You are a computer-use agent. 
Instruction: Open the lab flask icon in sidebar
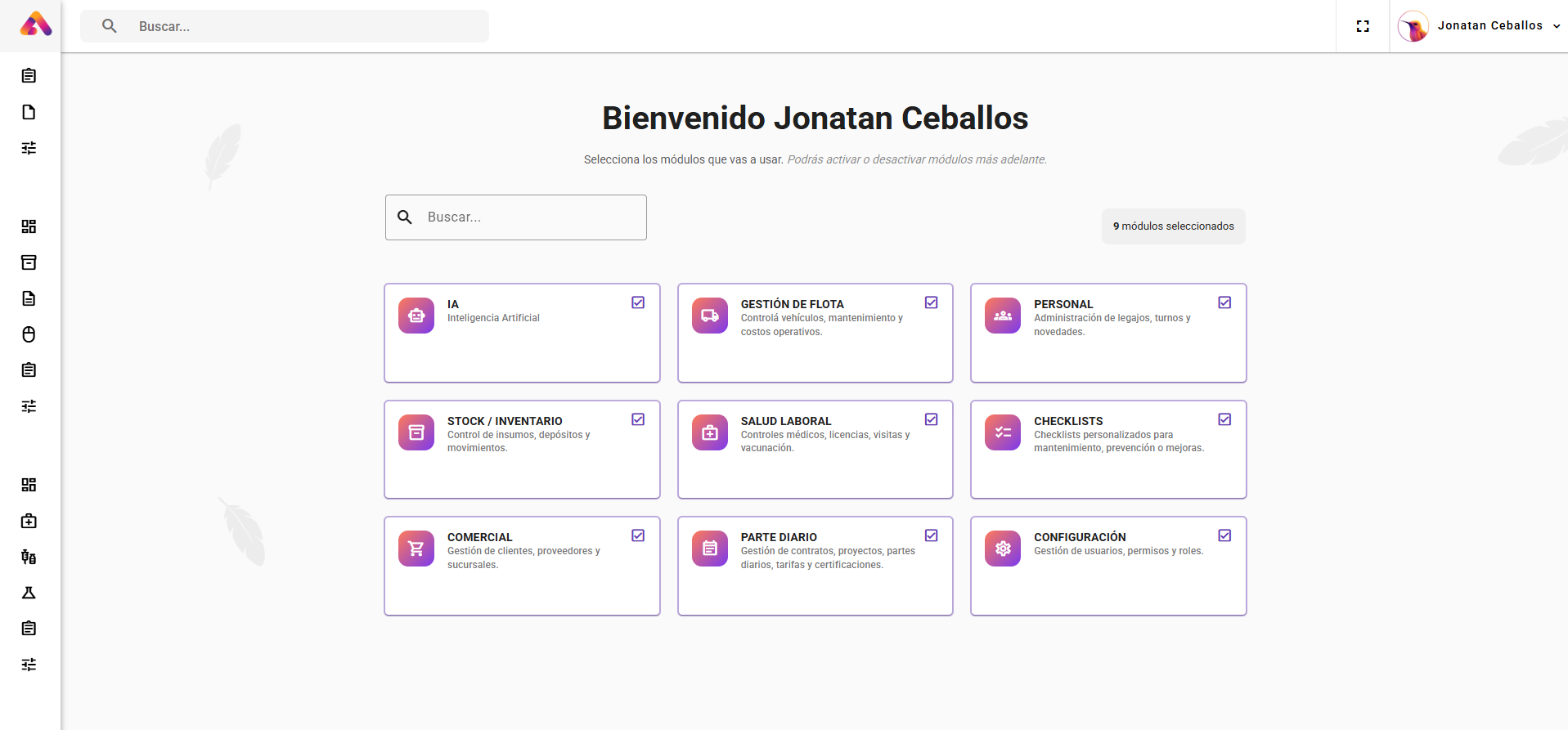pos(29,593)
